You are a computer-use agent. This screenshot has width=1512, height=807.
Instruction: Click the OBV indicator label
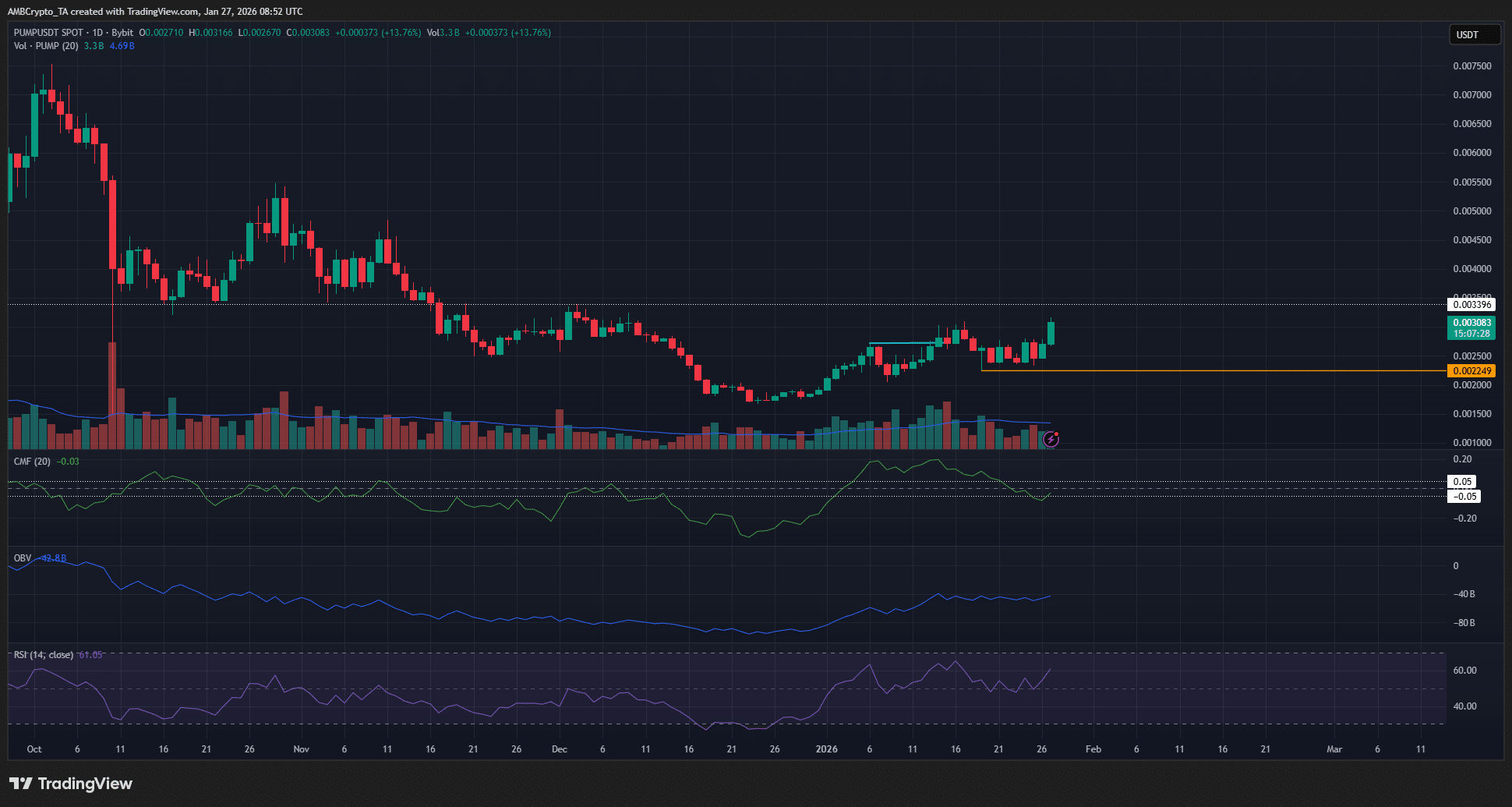pos(23,558)
